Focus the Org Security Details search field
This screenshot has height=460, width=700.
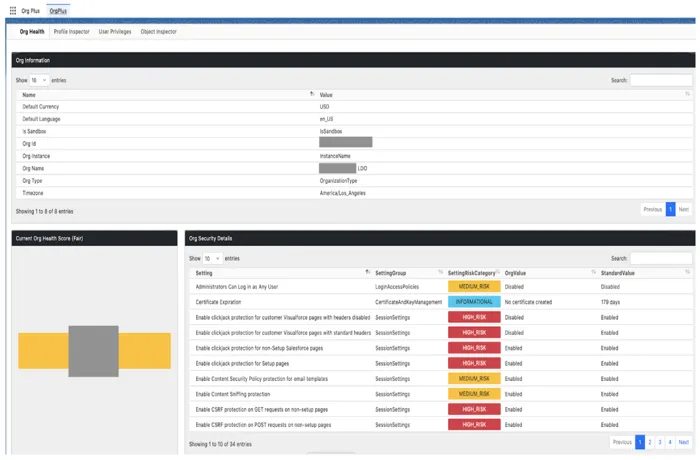point(661,259)
